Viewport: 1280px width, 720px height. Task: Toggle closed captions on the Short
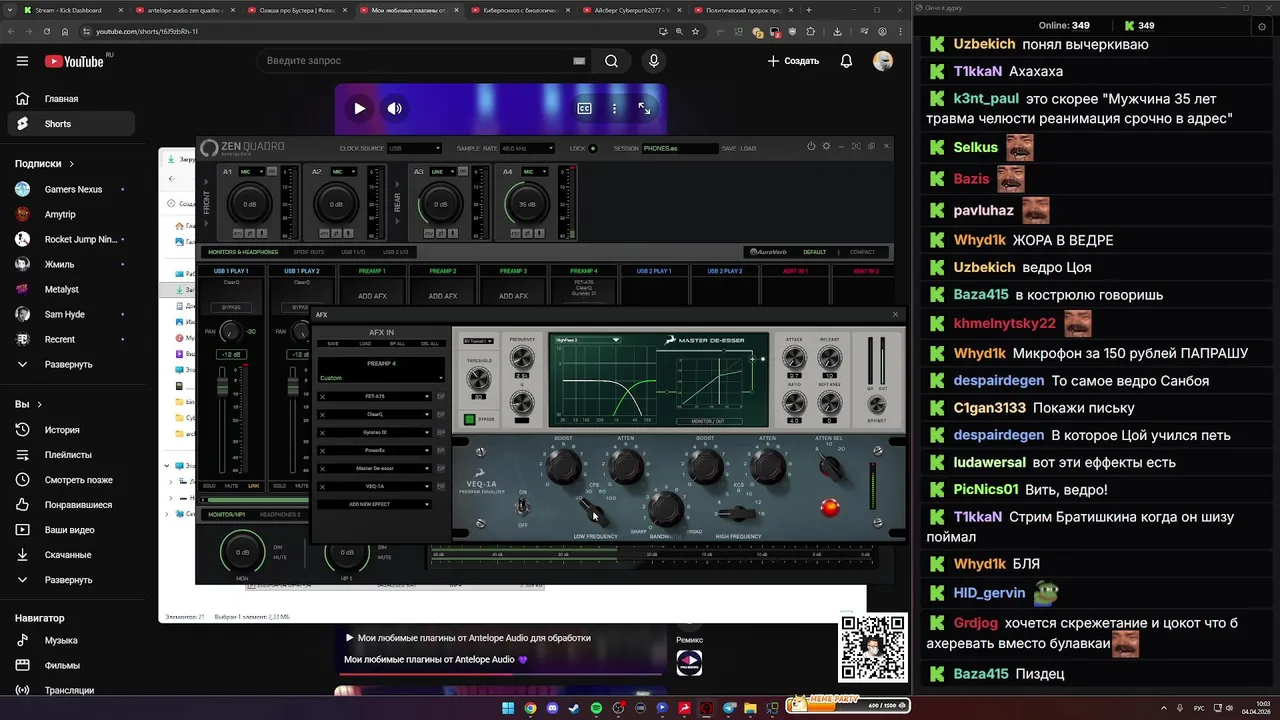click(x=584, y=108)
